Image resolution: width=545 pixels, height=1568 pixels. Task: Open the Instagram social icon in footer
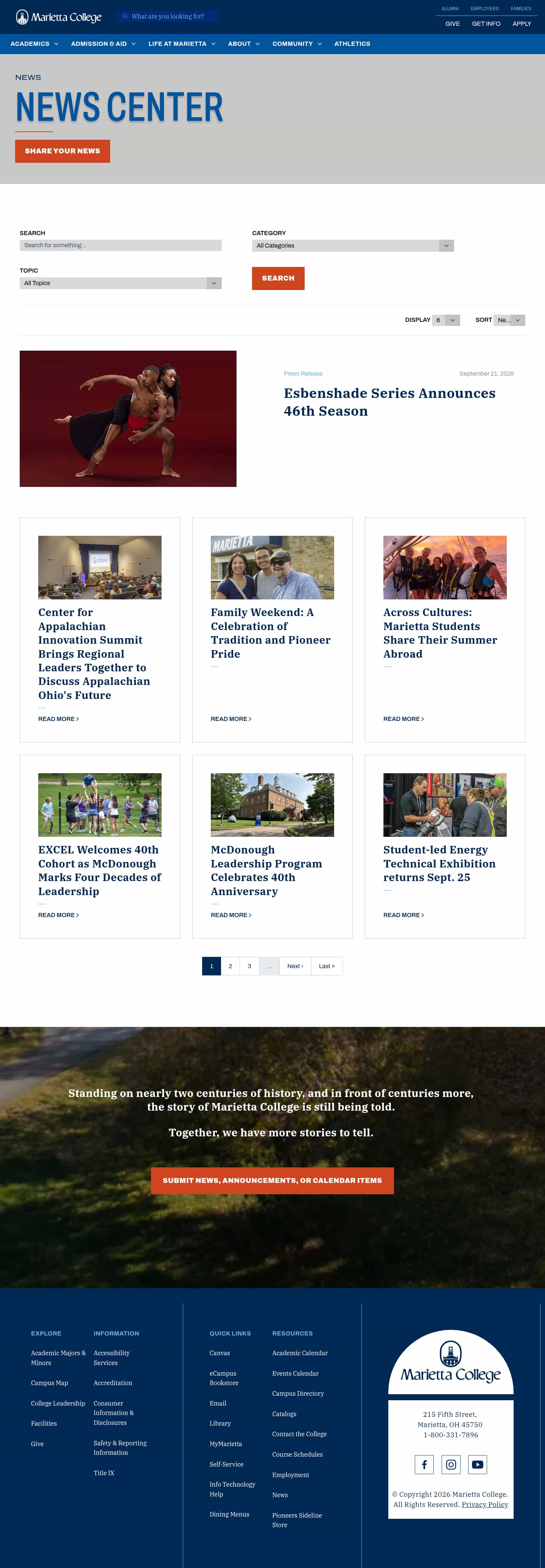point(451,1465)
